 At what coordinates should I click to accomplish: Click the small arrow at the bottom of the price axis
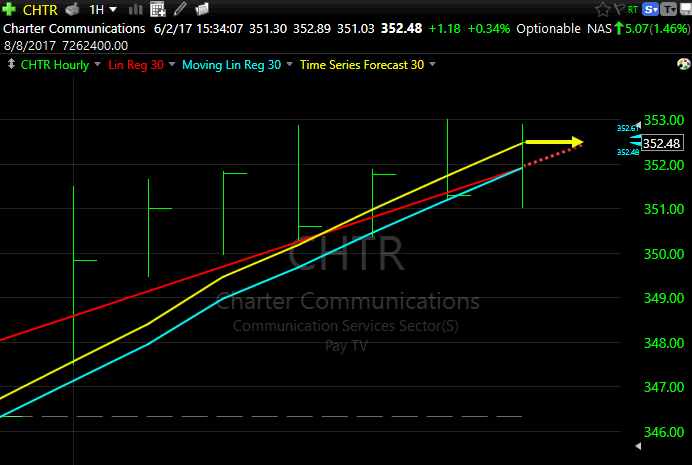(x=638, y=446)
